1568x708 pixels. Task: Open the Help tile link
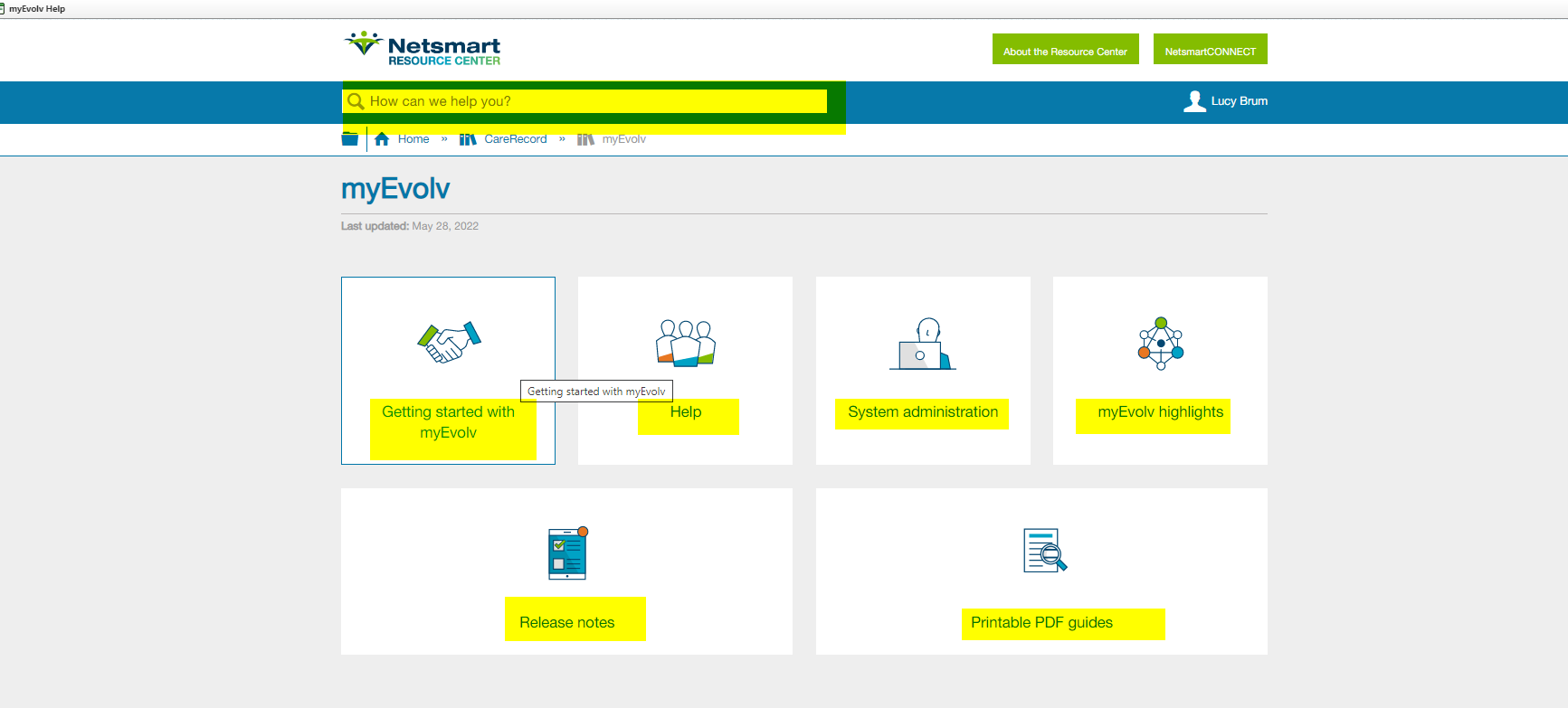(x=686, y=412)
